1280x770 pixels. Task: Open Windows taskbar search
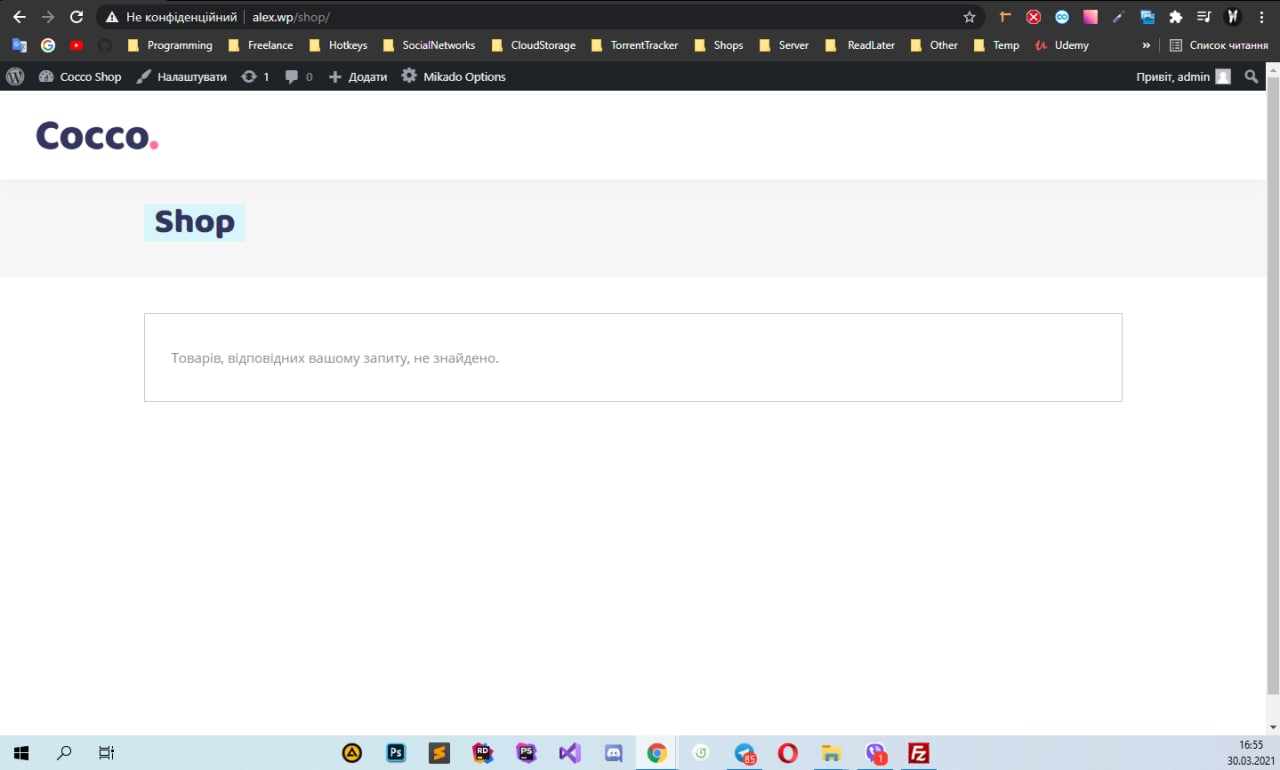click(64, 753)
